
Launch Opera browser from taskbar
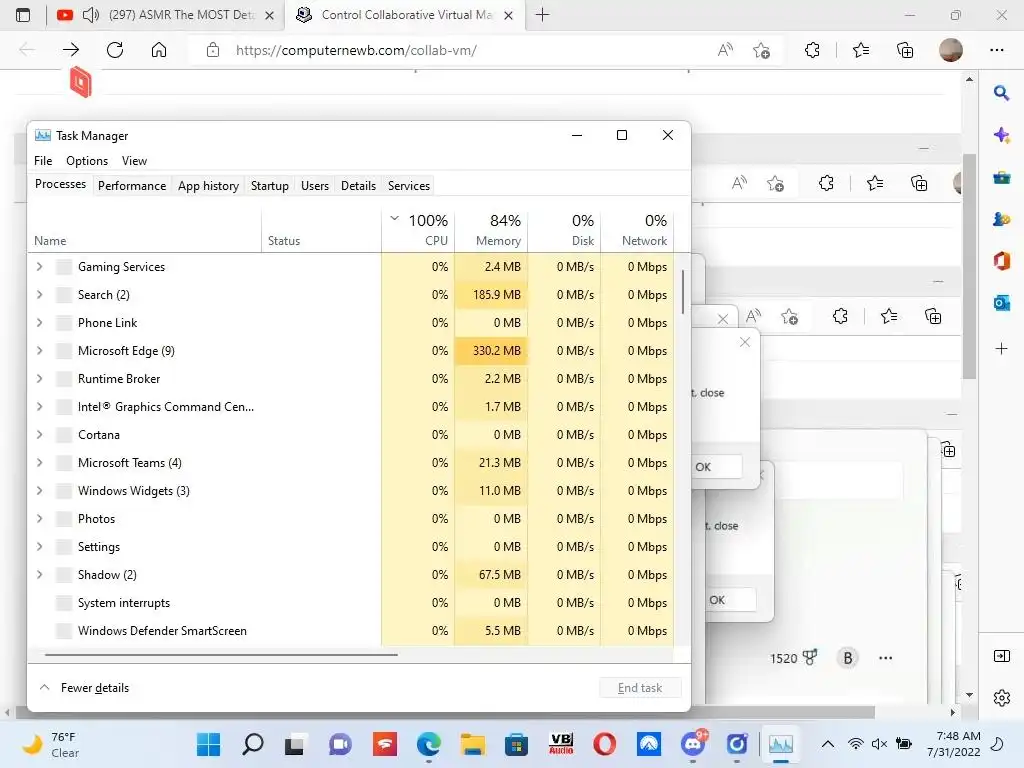[605, 744]
